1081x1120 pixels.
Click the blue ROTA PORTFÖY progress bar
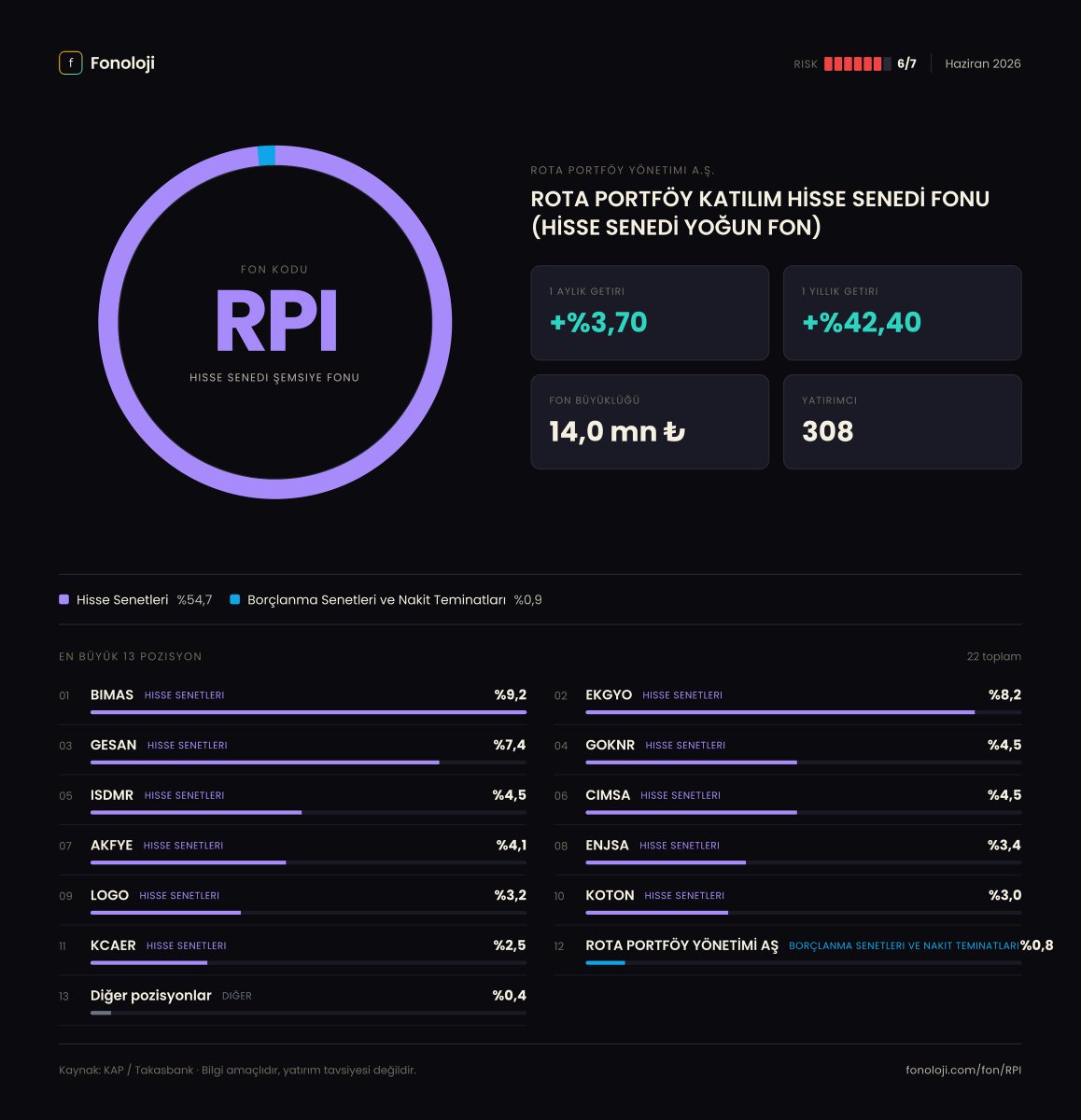pos(803,962)
